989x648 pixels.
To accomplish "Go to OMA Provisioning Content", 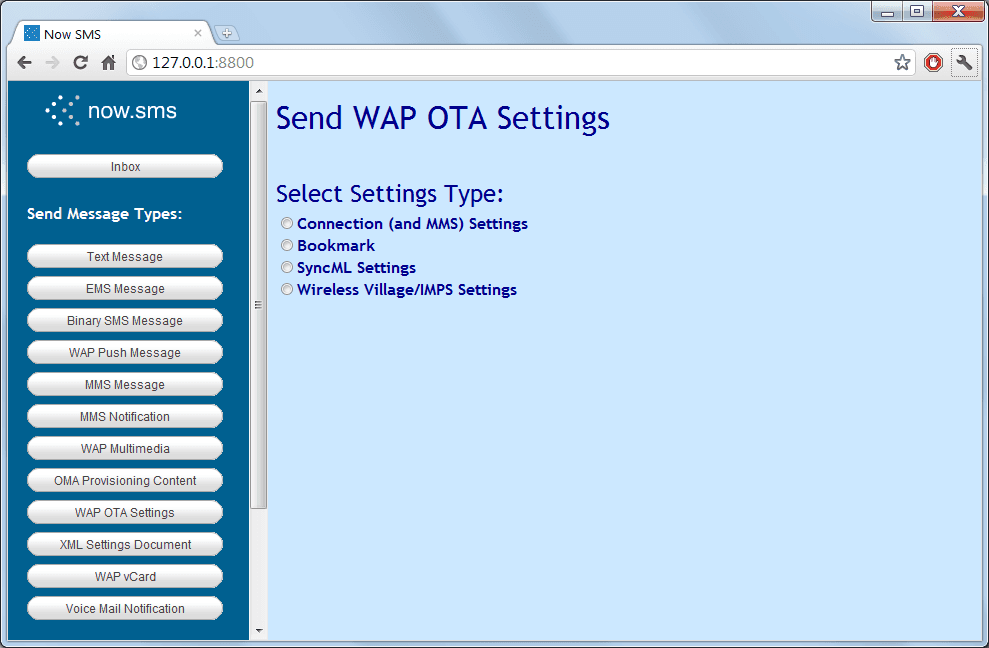I will 125,481.
